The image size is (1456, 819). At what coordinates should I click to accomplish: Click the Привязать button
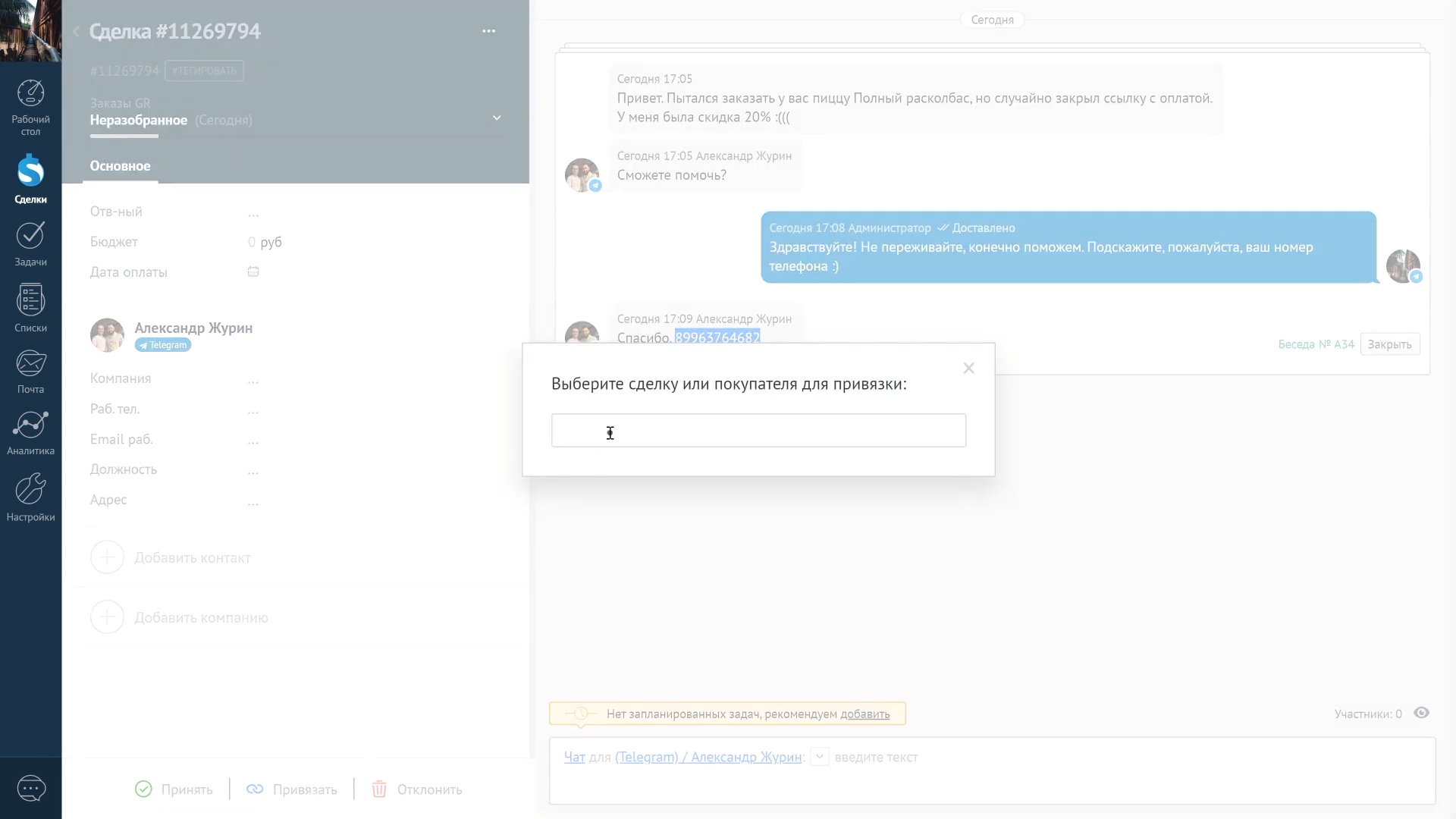pos(291,789)
